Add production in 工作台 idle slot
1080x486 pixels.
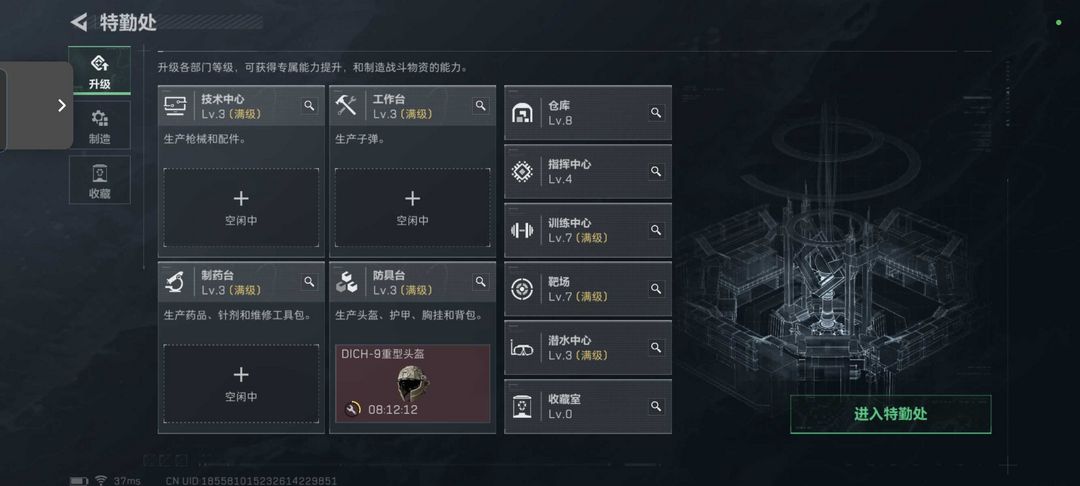click(413, 208)
